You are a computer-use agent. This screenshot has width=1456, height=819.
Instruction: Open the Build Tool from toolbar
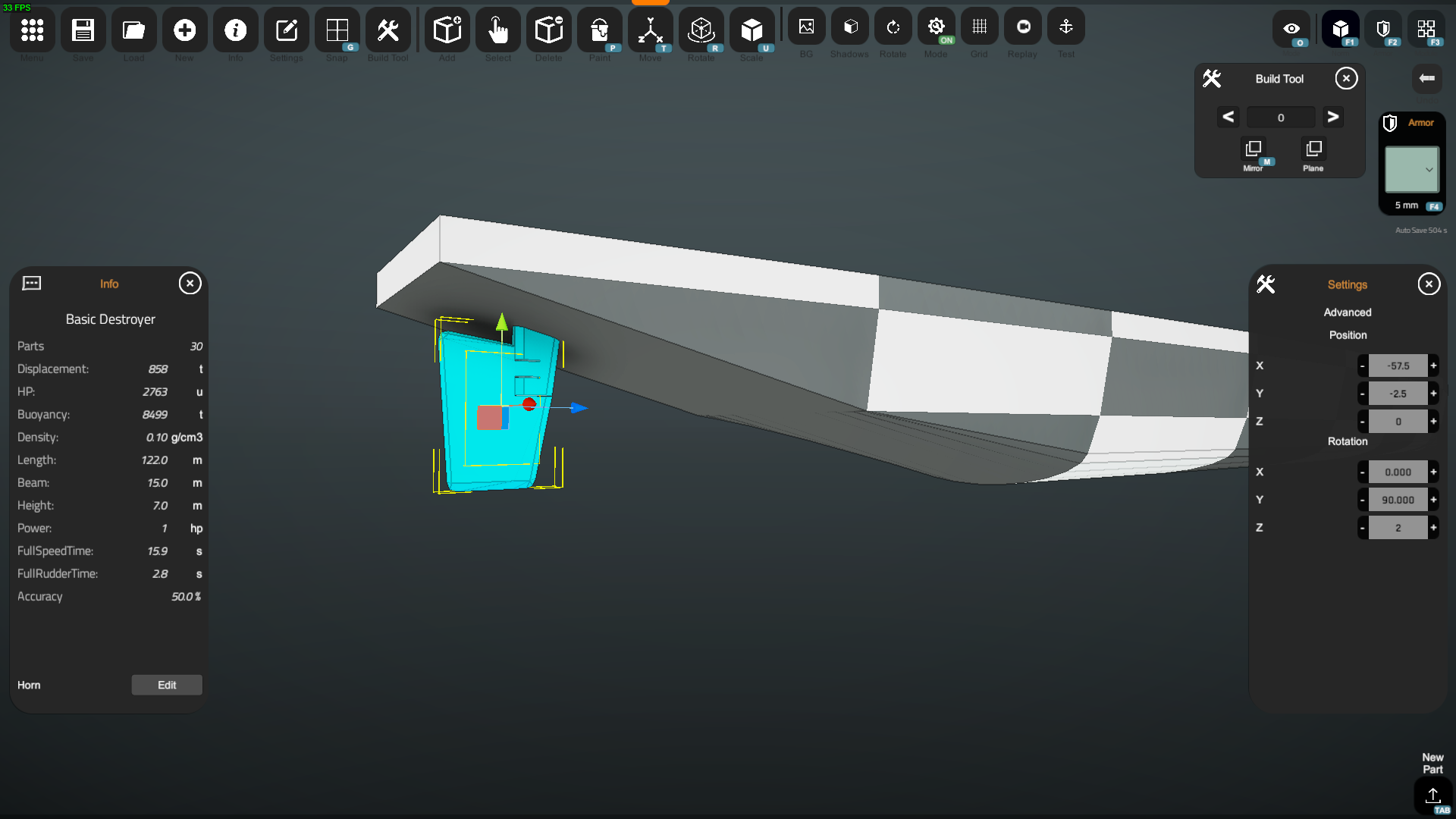(388, 31)
